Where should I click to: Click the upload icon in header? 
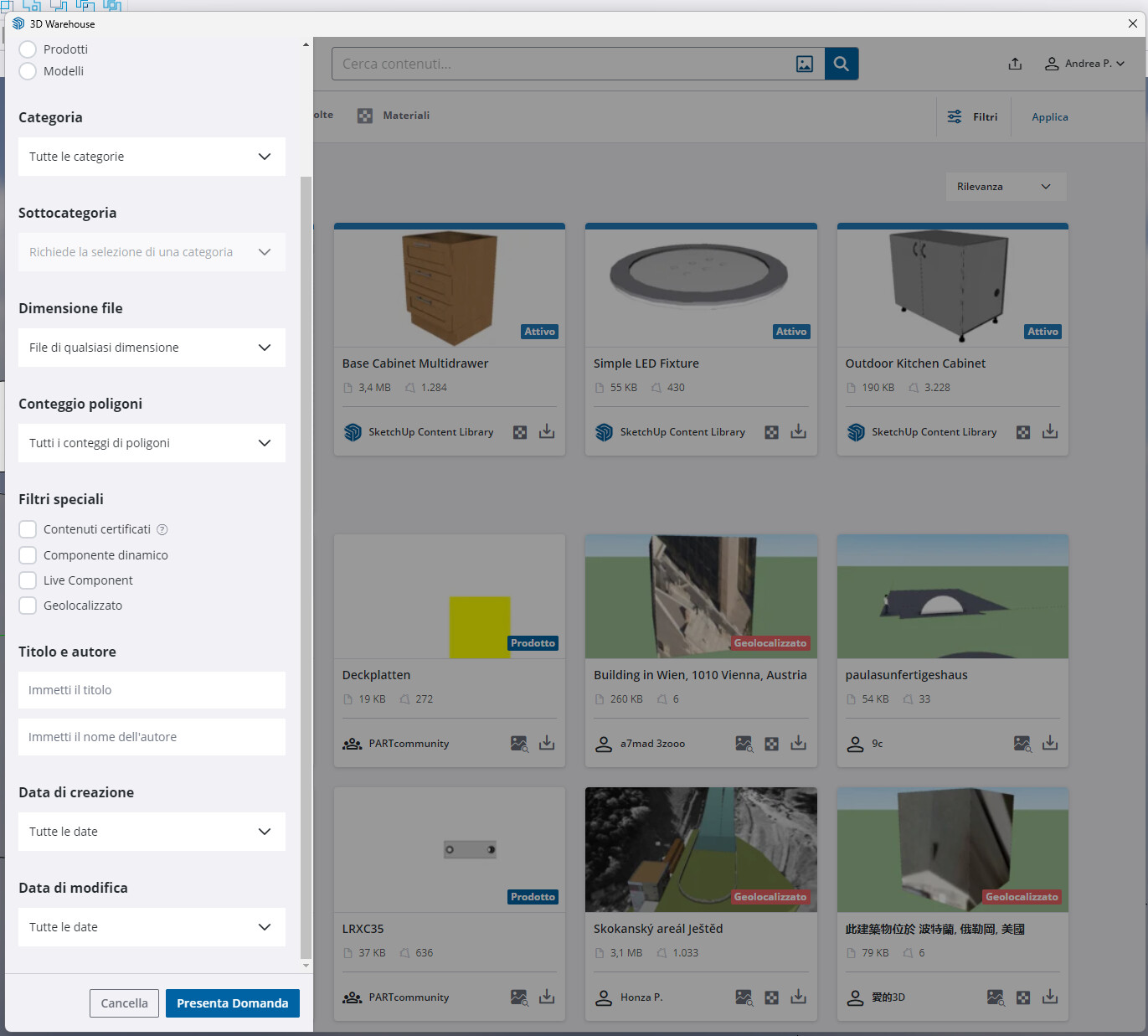click(x=1015, y=64)
